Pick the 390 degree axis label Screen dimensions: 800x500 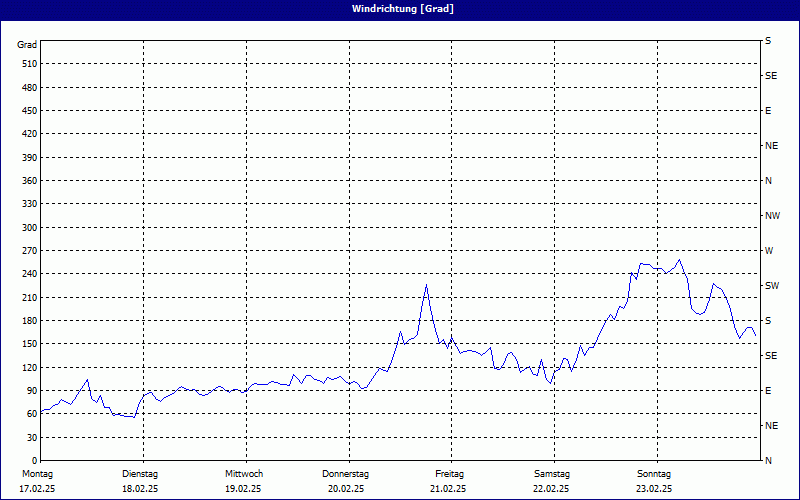click(30, 157)
